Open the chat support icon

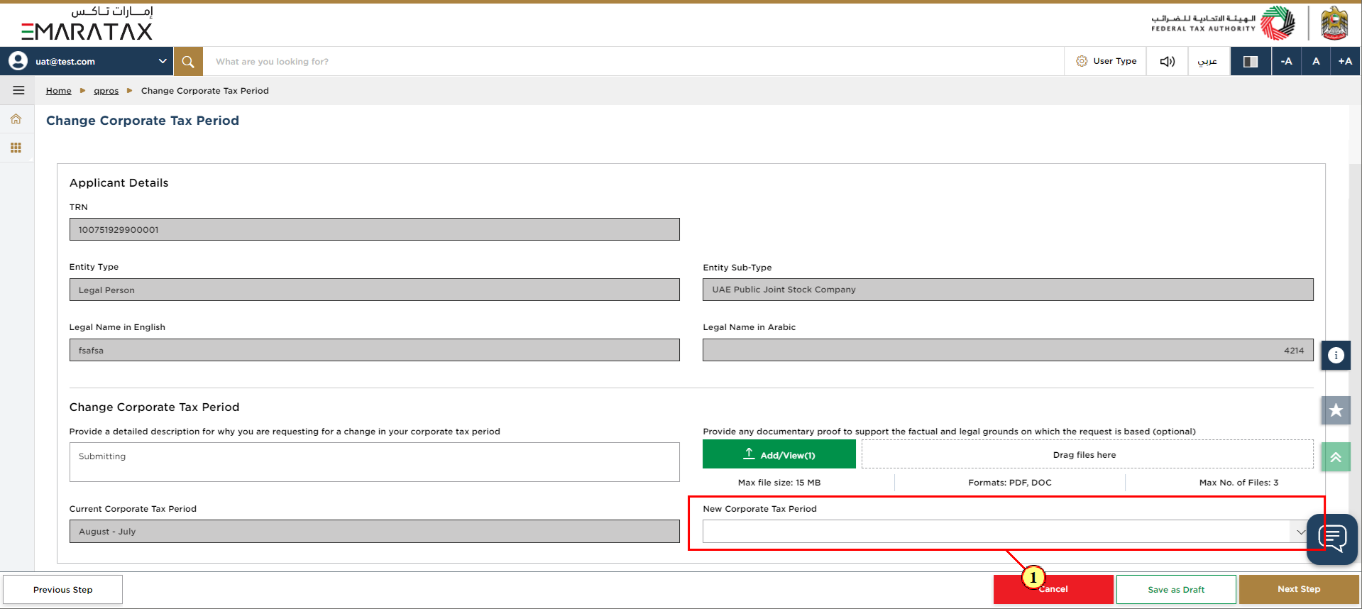click(1333, 540)
